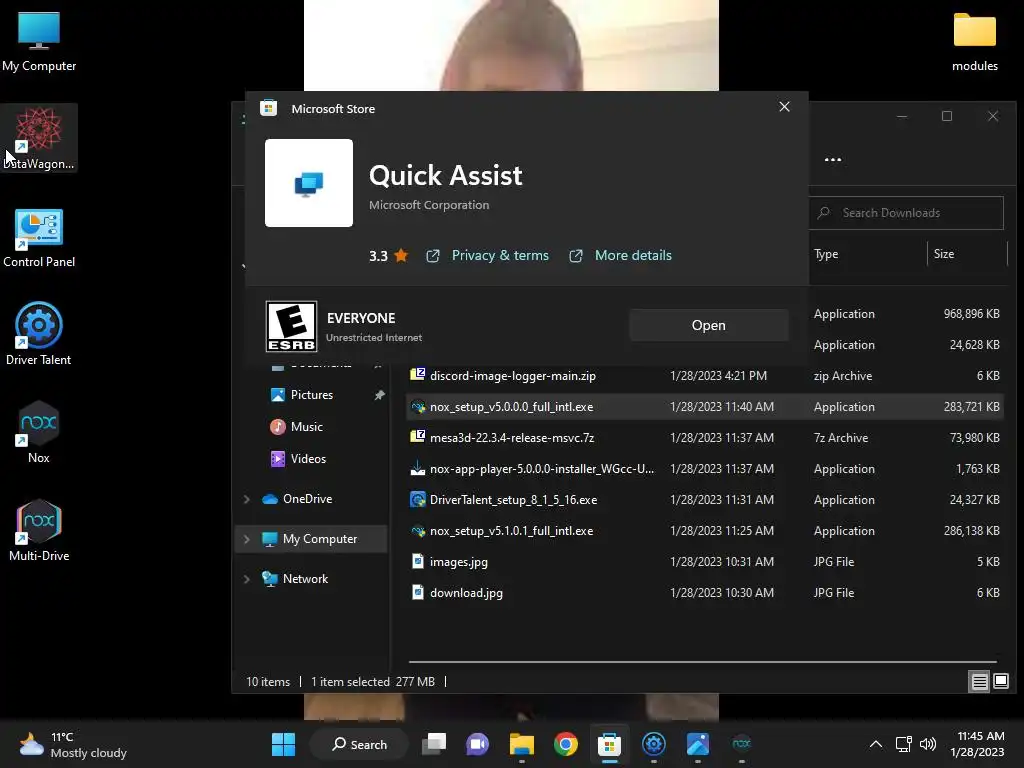Open the Control Panel desktop shortcut
1024x768 pixels.
(39, 237)
